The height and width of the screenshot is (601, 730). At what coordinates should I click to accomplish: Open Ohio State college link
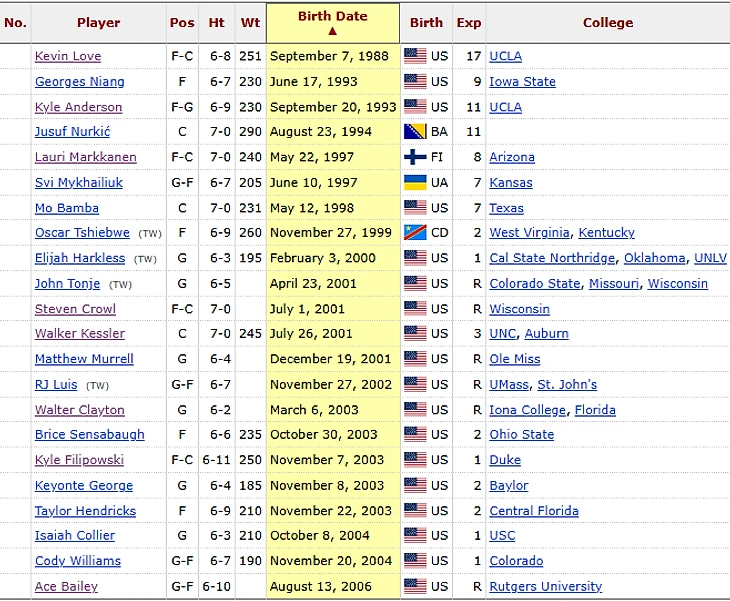pos(522,435)
